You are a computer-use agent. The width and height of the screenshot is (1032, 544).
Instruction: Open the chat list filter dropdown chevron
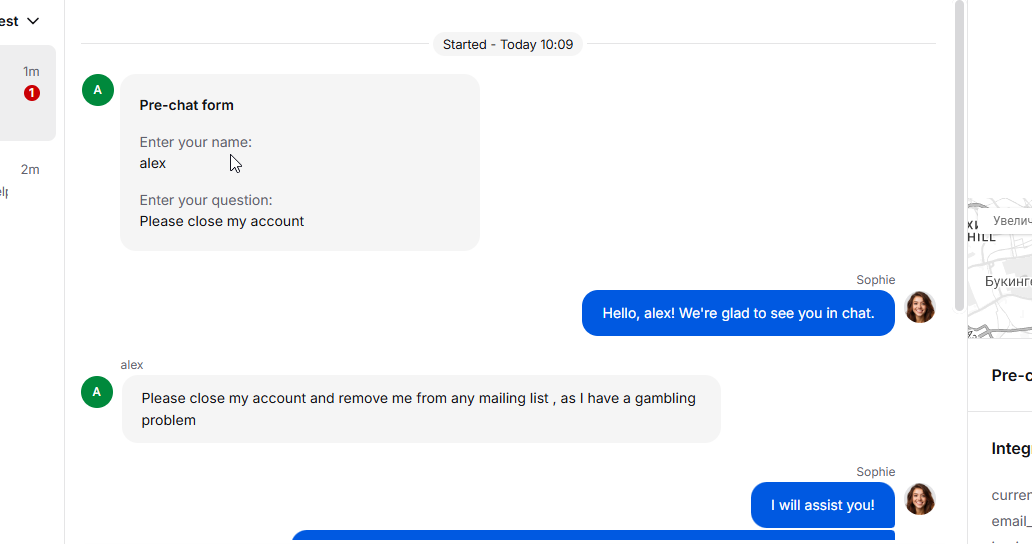tap(33, 21)
